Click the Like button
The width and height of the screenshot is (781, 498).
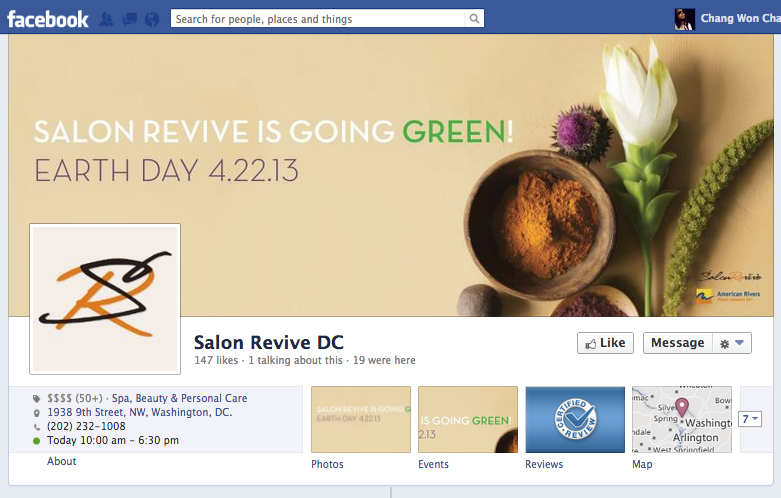[x=605, y=343]
